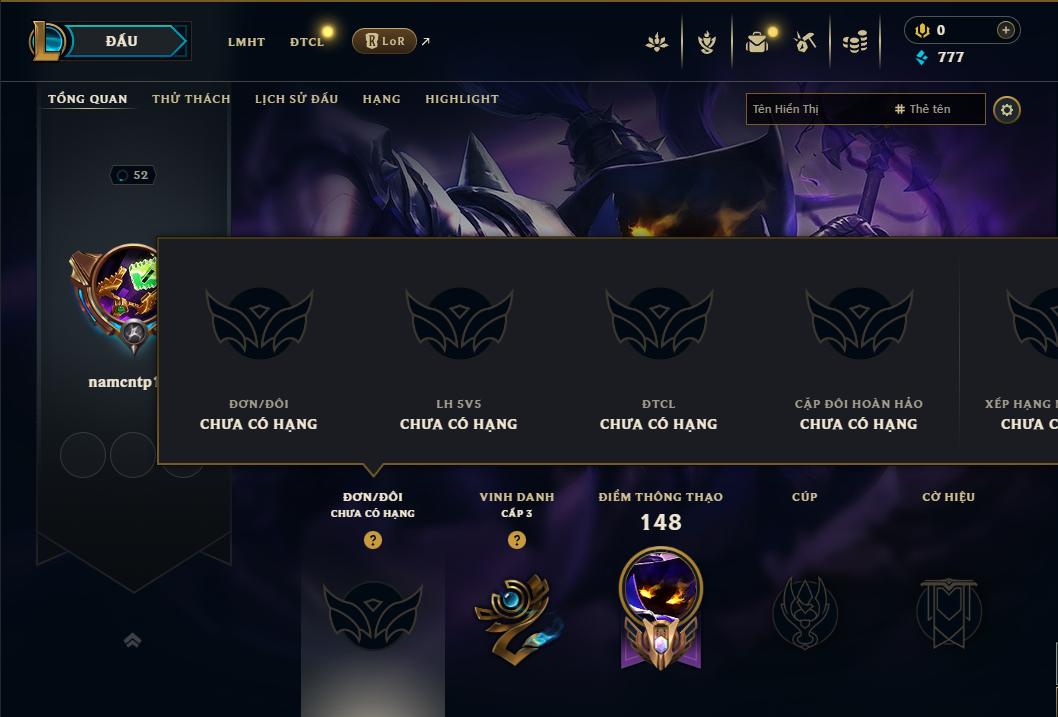Switch to the Lịch Sử Đấu tab
Image resolution: width=1058 pixels, height=717 pixels.
[296, 98]
